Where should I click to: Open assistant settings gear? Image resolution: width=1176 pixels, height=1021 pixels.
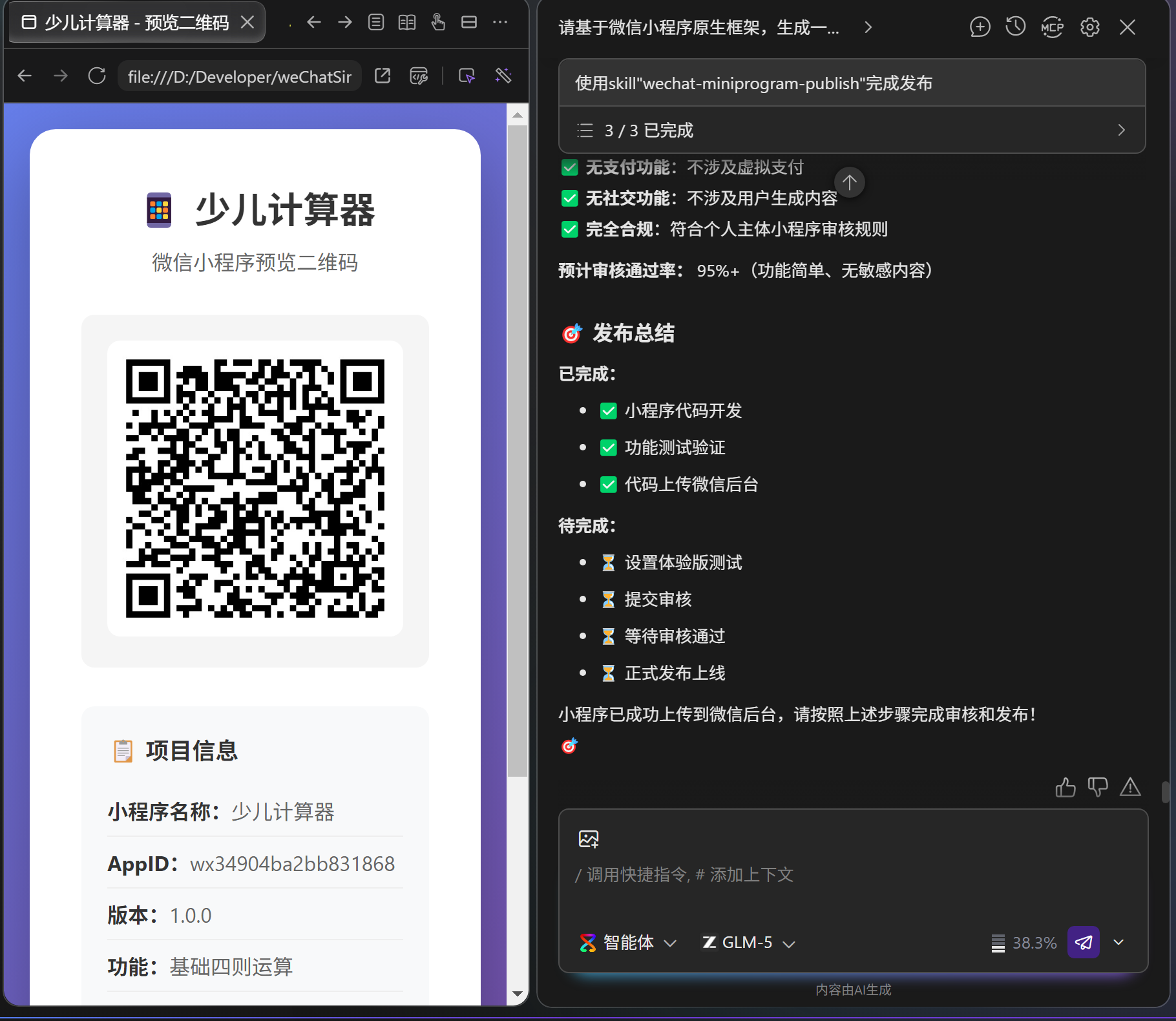pyautogui.click(x=1090, y=27)
